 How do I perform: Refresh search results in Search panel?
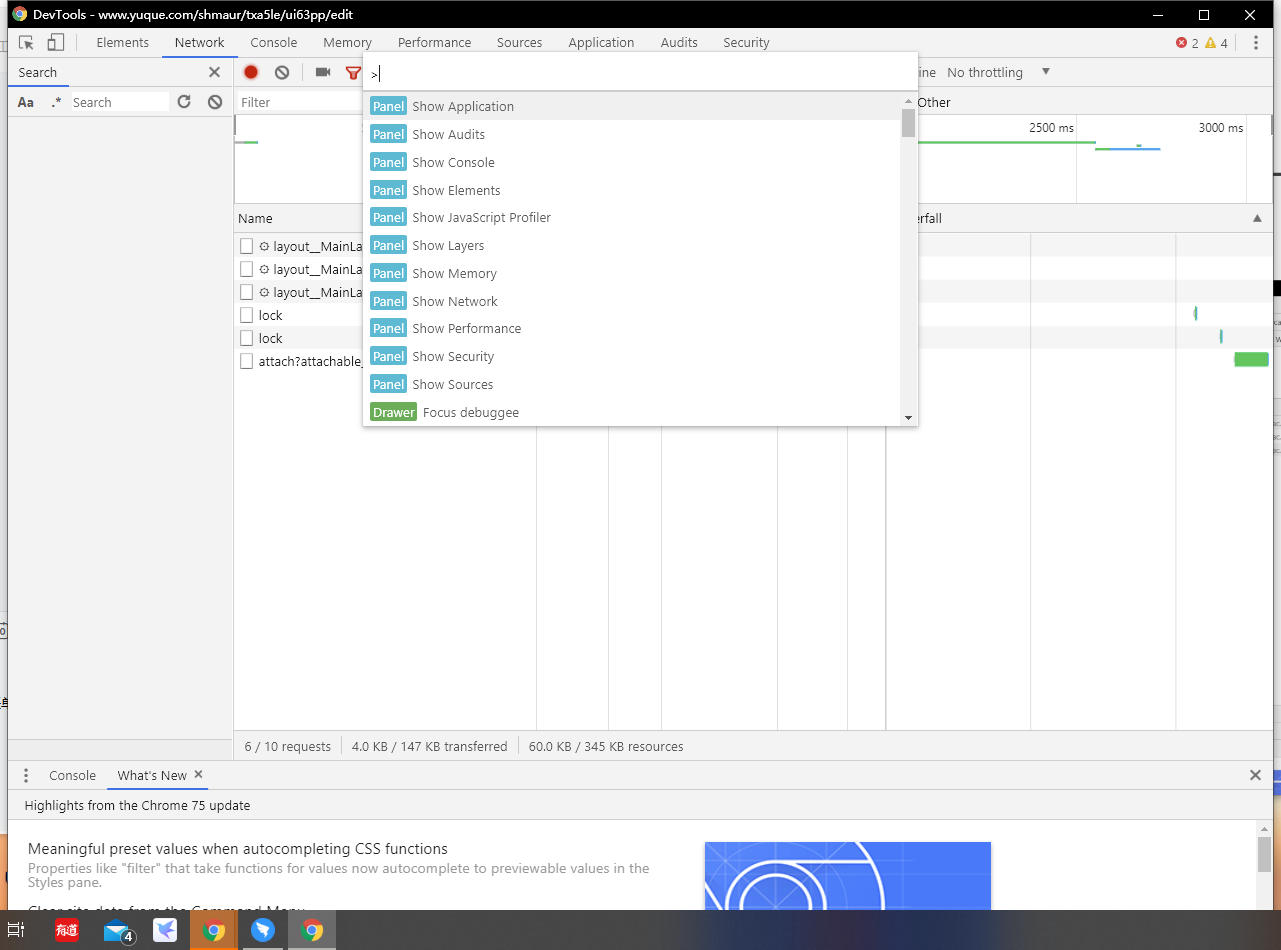pyautogui.click(x=184, y=102)
